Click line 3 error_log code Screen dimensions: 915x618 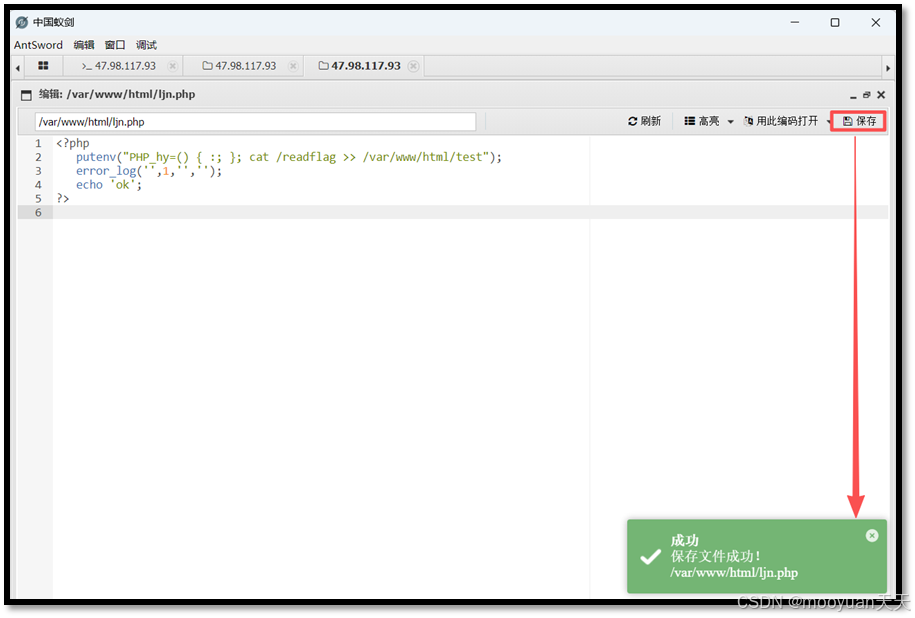[x=149, y=171]
